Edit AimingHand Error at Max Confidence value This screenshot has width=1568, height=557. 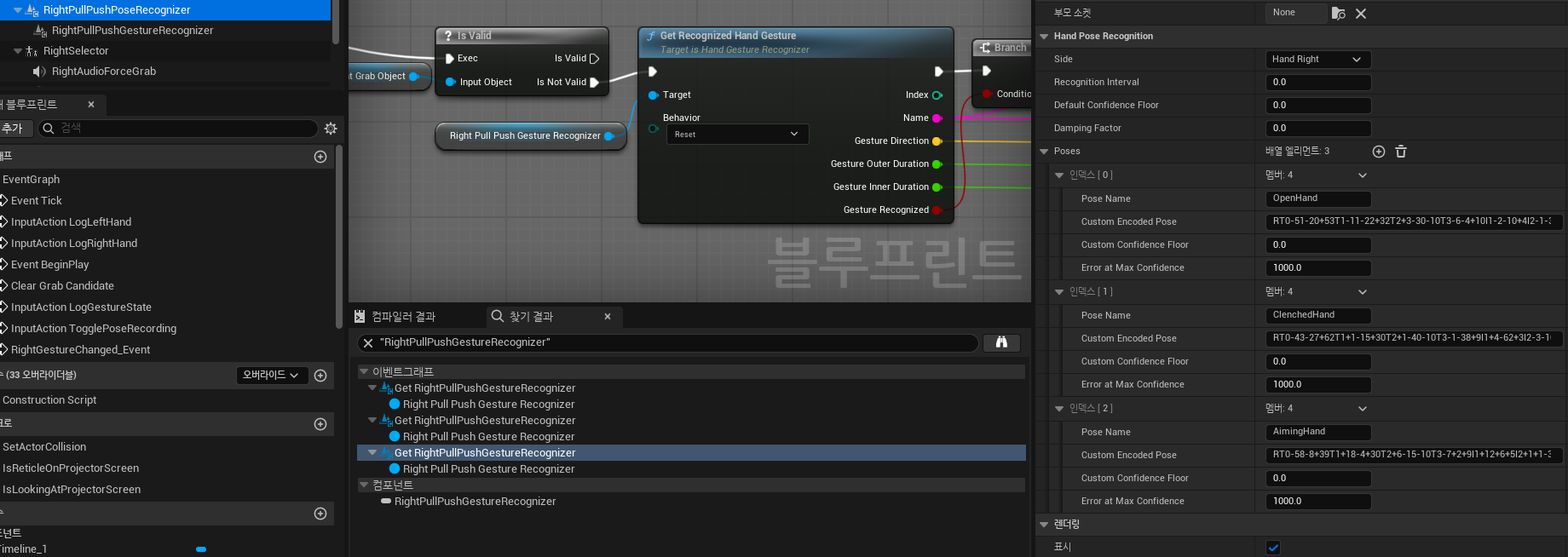coord(1318,502)
